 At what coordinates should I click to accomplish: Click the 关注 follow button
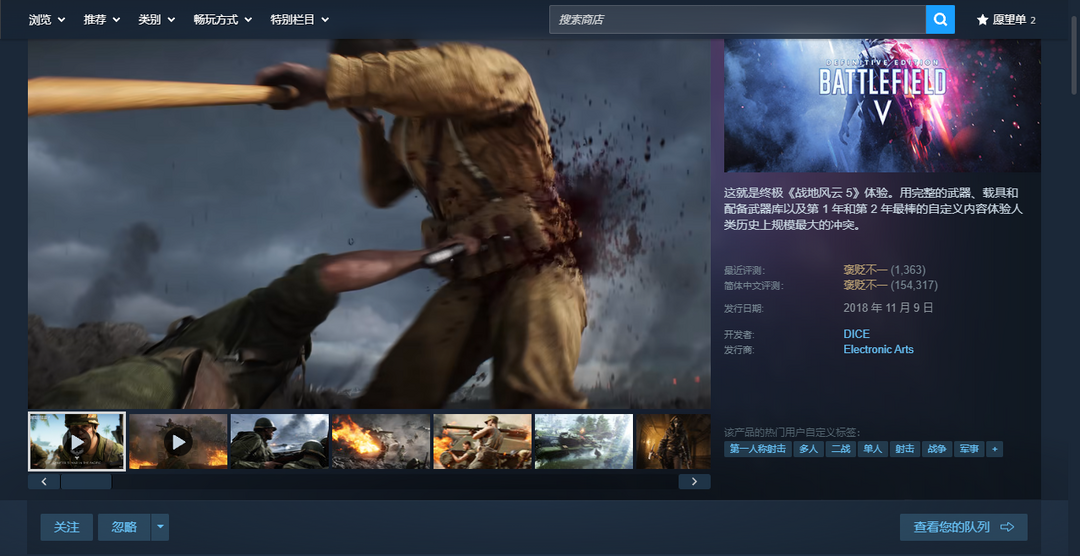67,527
